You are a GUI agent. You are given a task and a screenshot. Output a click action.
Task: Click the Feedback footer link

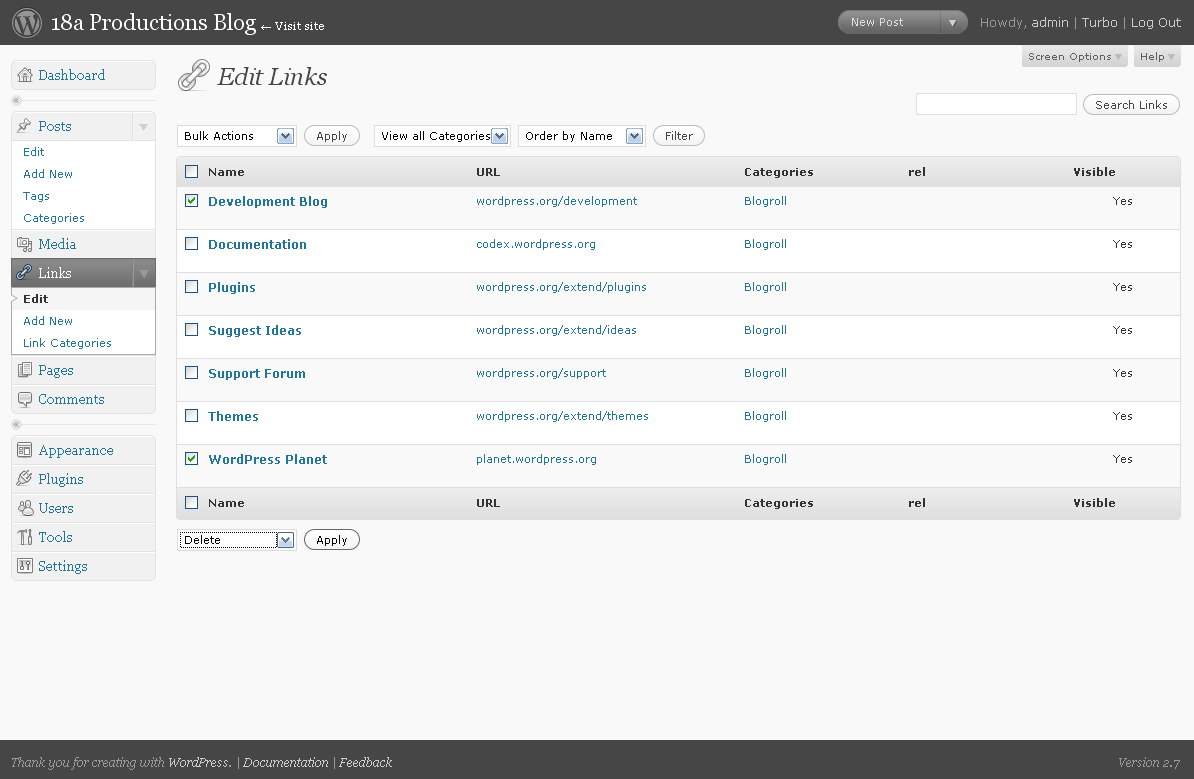pyautogui.click(x=366, y=762)
